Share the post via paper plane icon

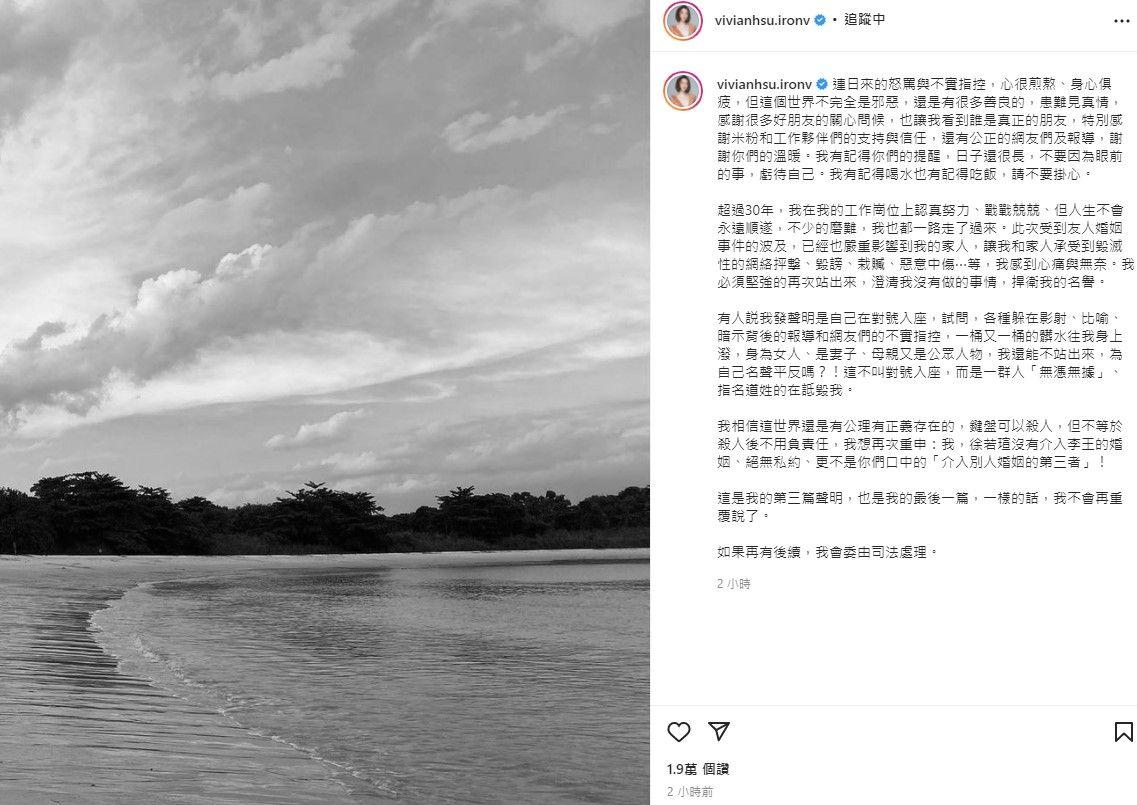pos(719,731)
